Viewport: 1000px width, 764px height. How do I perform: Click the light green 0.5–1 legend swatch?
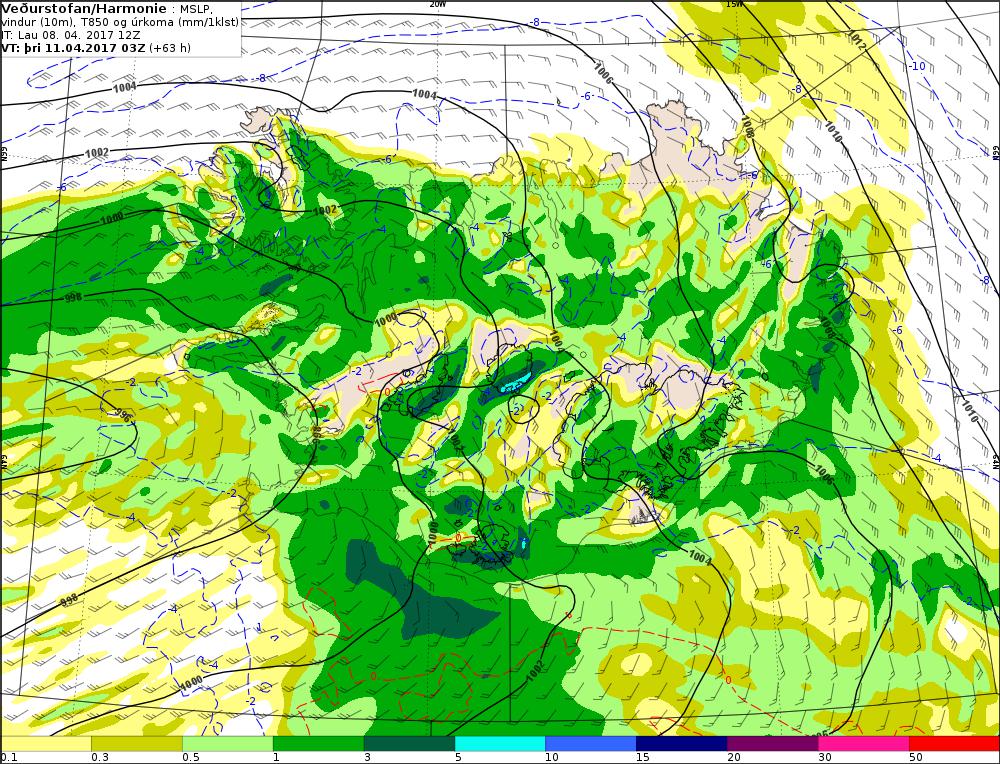(x=228, y=744)
